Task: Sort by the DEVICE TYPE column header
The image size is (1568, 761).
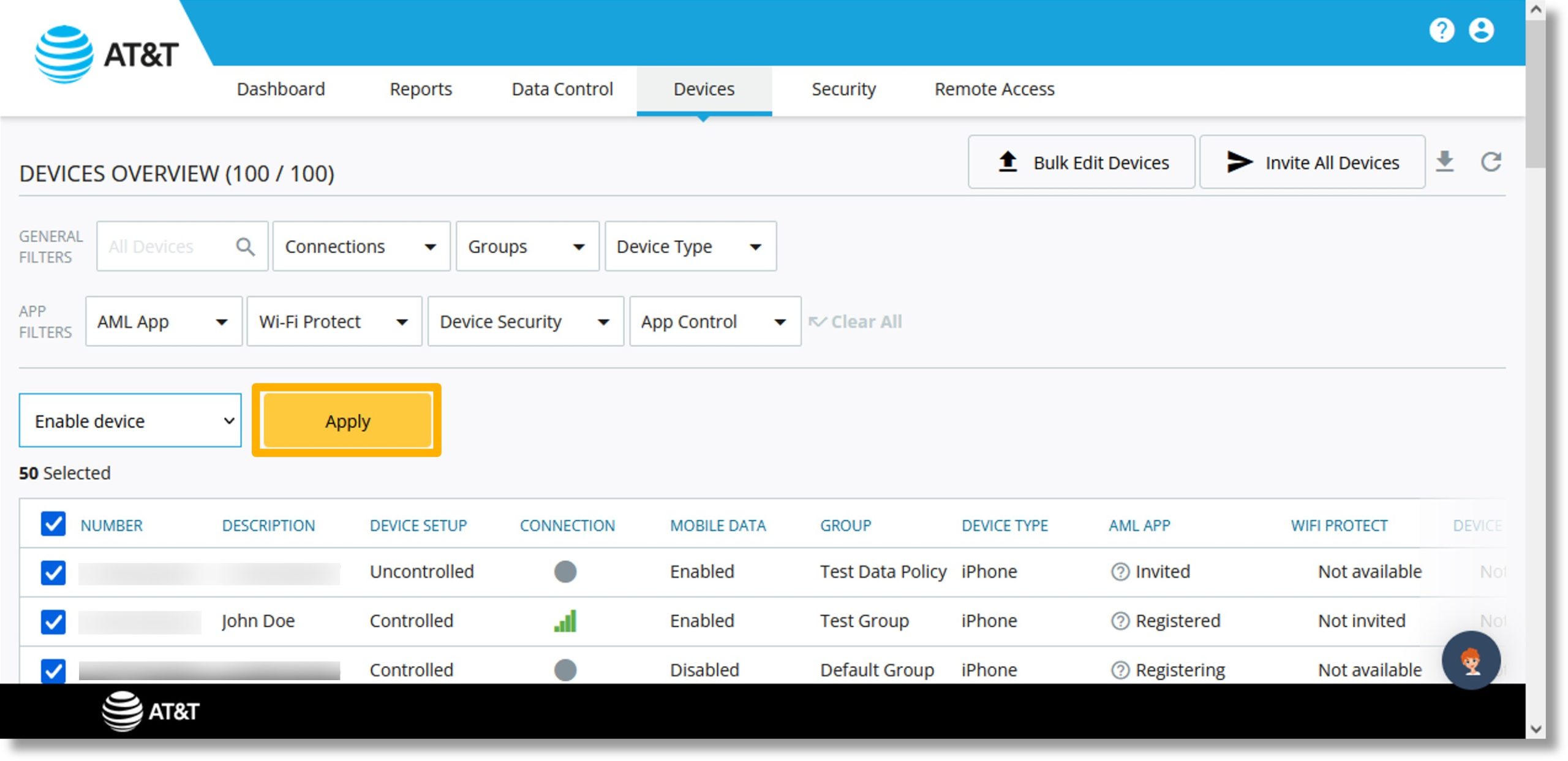Action: pyautogui.click(x=1005, y=526)
